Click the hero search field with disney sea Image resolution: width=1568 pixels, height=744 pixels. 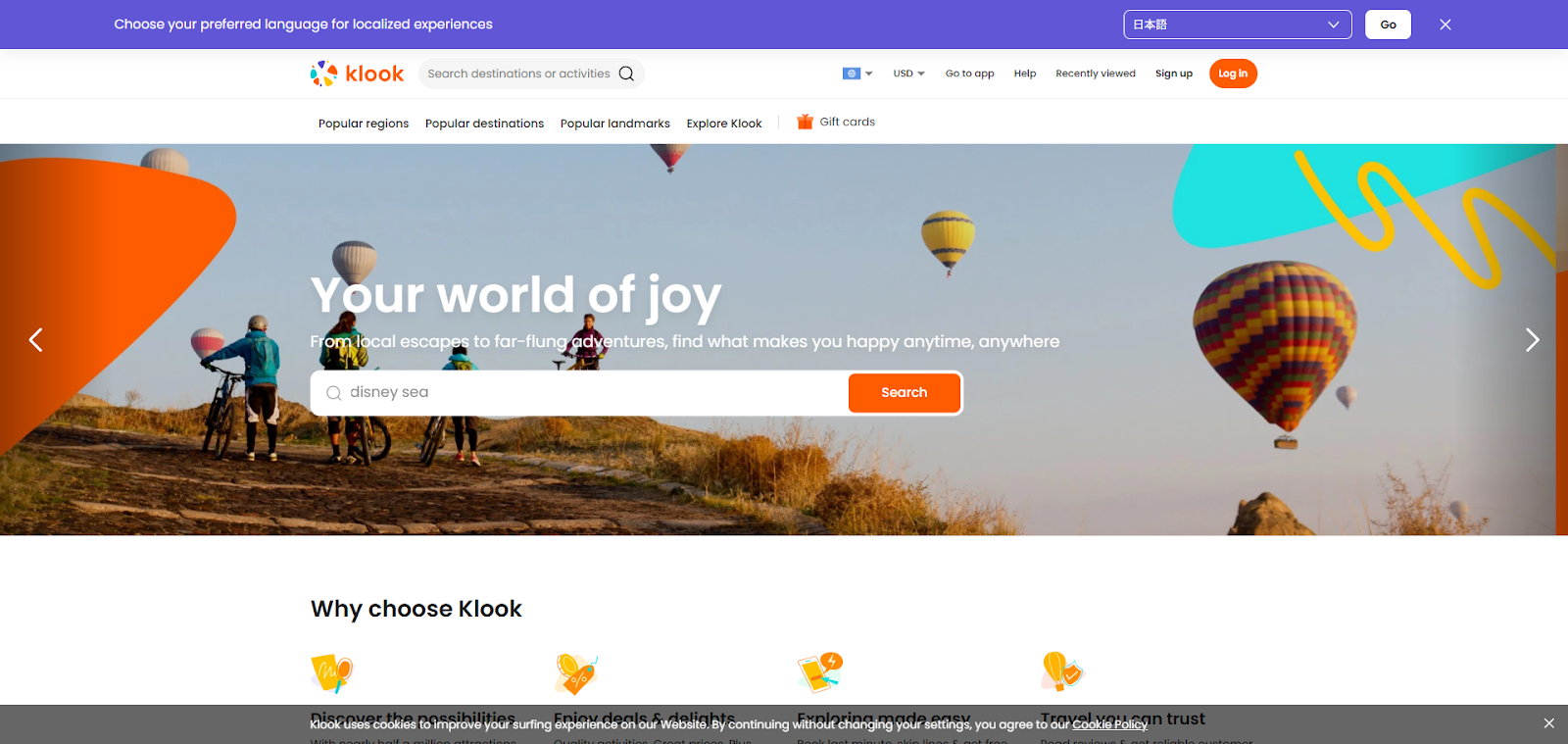coord(579,392)
